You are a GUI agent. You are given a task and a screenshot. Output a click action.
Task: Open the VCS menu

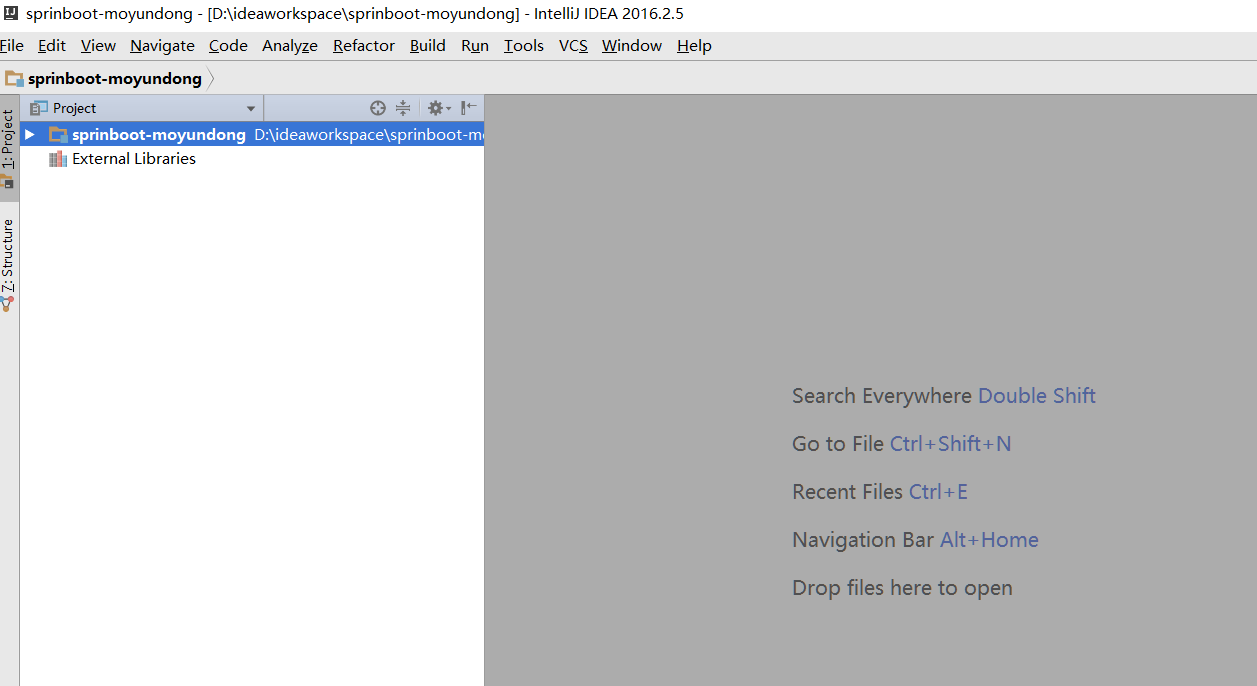pos(573,46)
